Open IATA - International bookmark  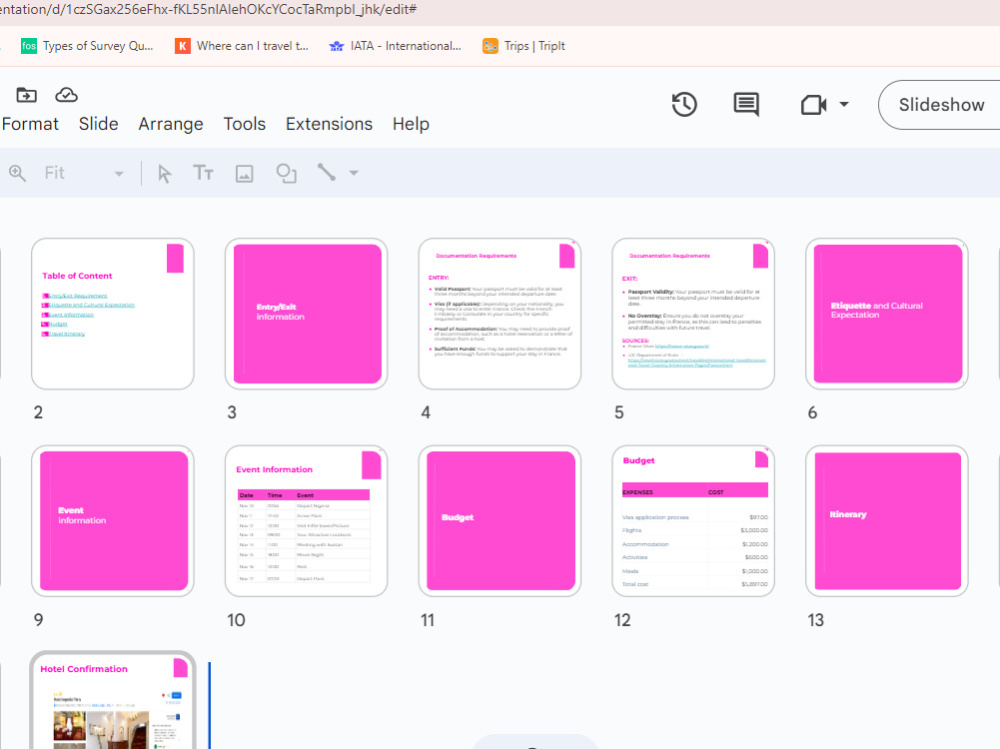point(395,46)
